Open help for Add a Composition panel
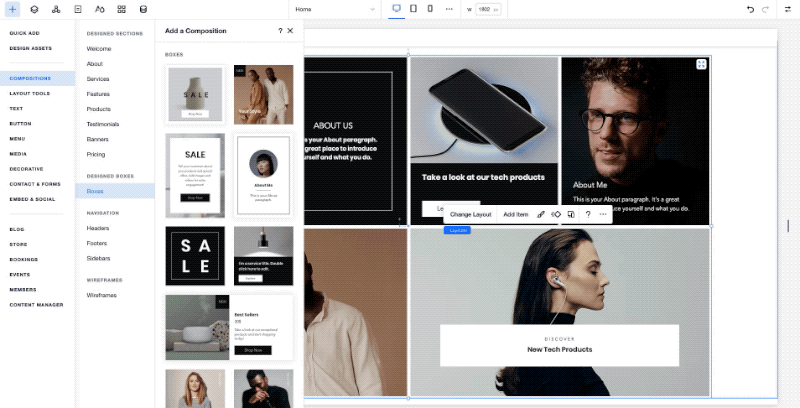This screenshot has width=800, height=408. pos(280,31)
